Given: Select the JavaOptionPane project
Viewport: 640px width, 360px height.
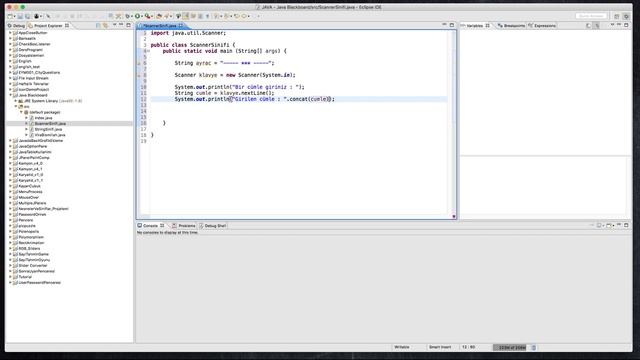Looking at the screenshot, I should [x=33, y=146].
